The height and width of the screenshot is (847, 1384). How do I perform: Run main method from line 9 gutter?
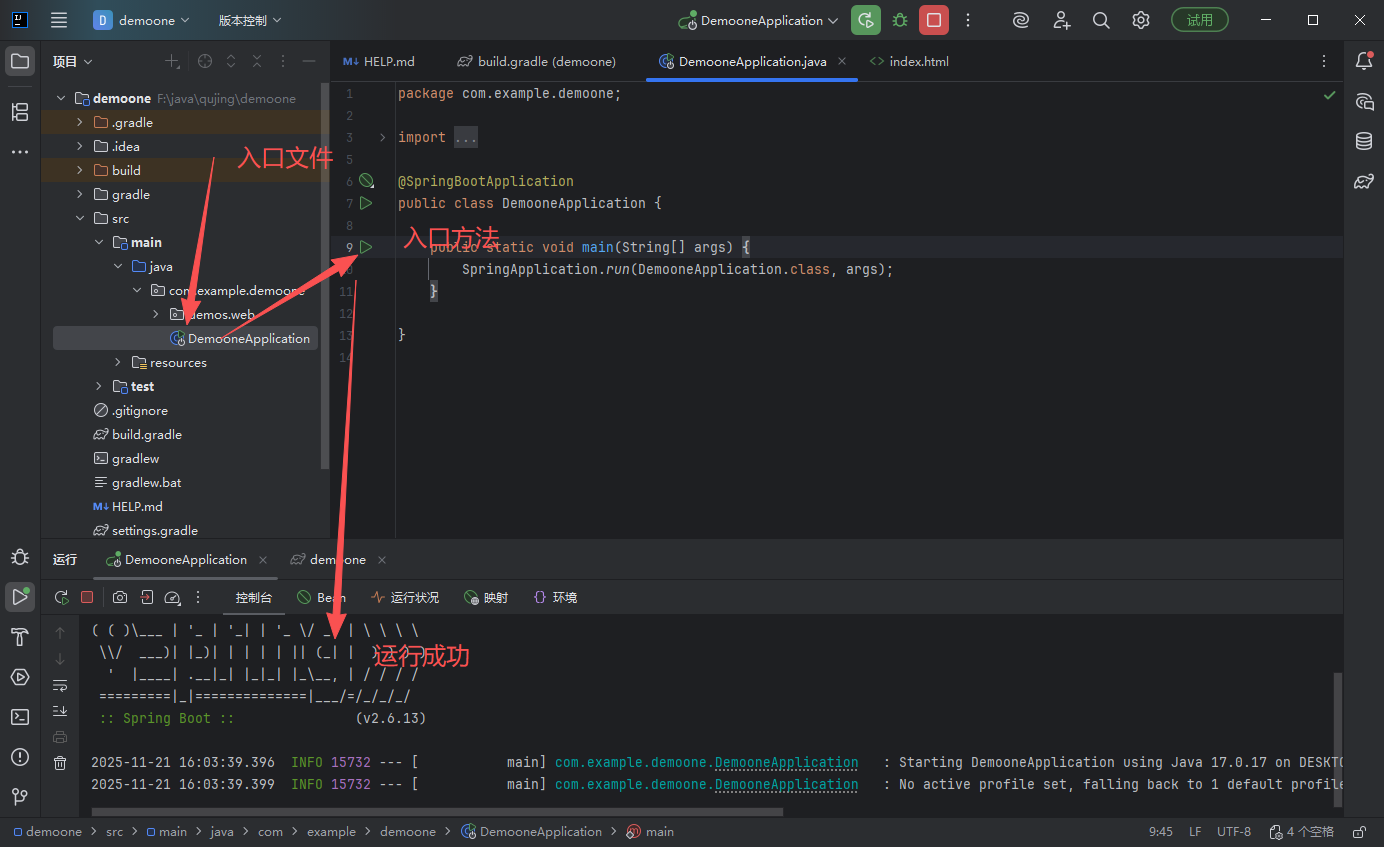coord(366,247)
